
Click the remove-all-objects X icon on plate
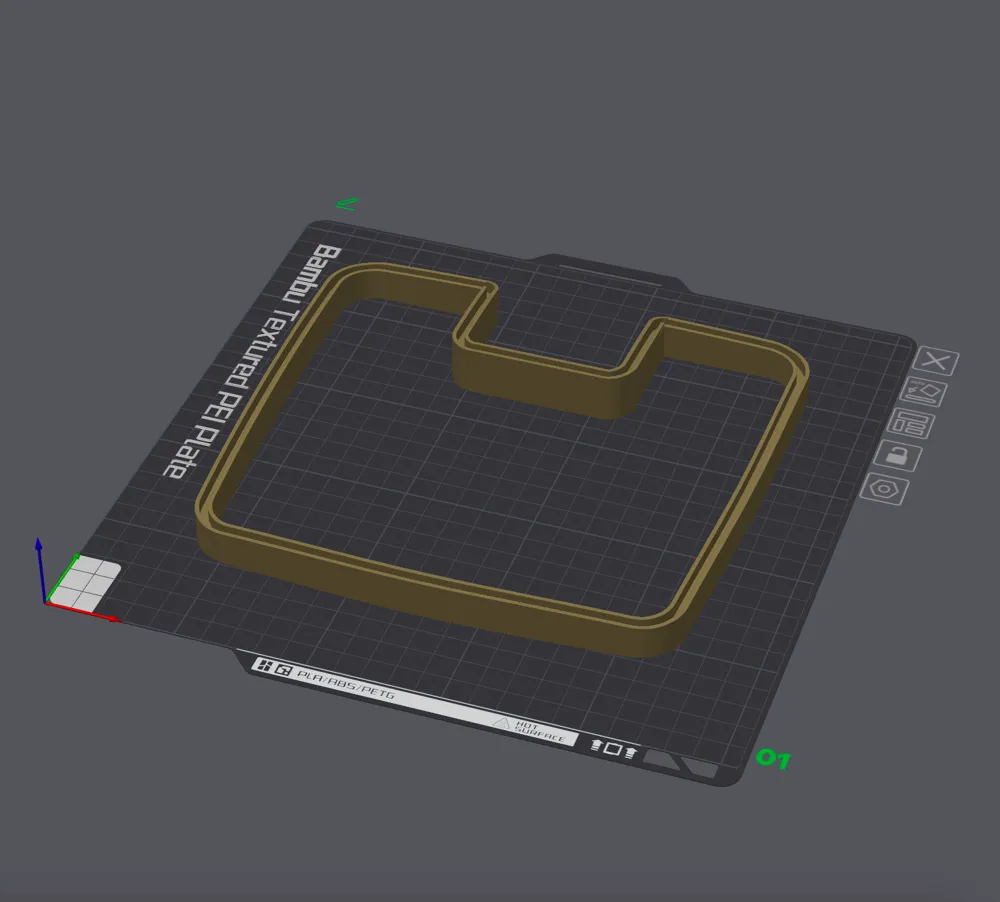[937, 363]
